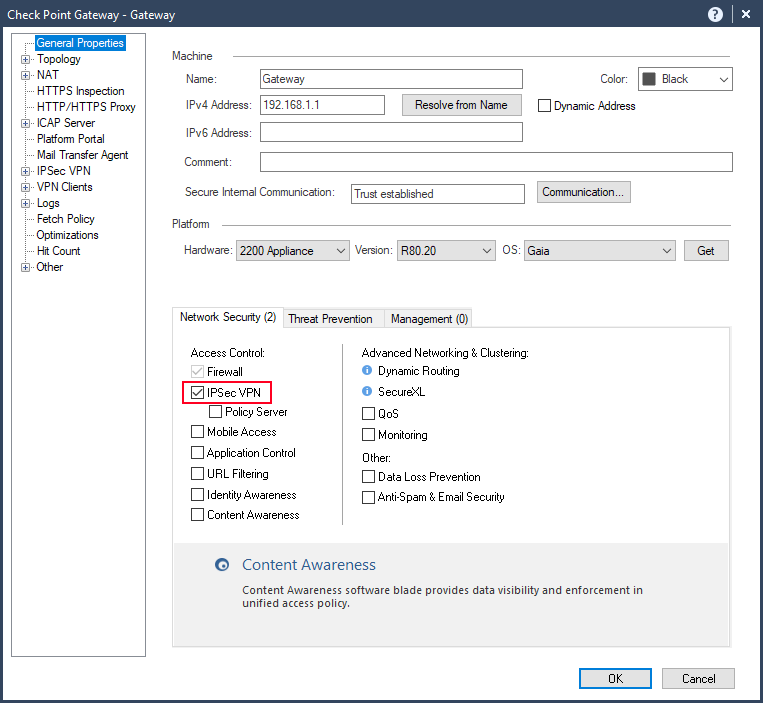Viewport: 763px width, 703px height.
Task: Enable the Data Loss Prevention blade
Action: (369, 477)
